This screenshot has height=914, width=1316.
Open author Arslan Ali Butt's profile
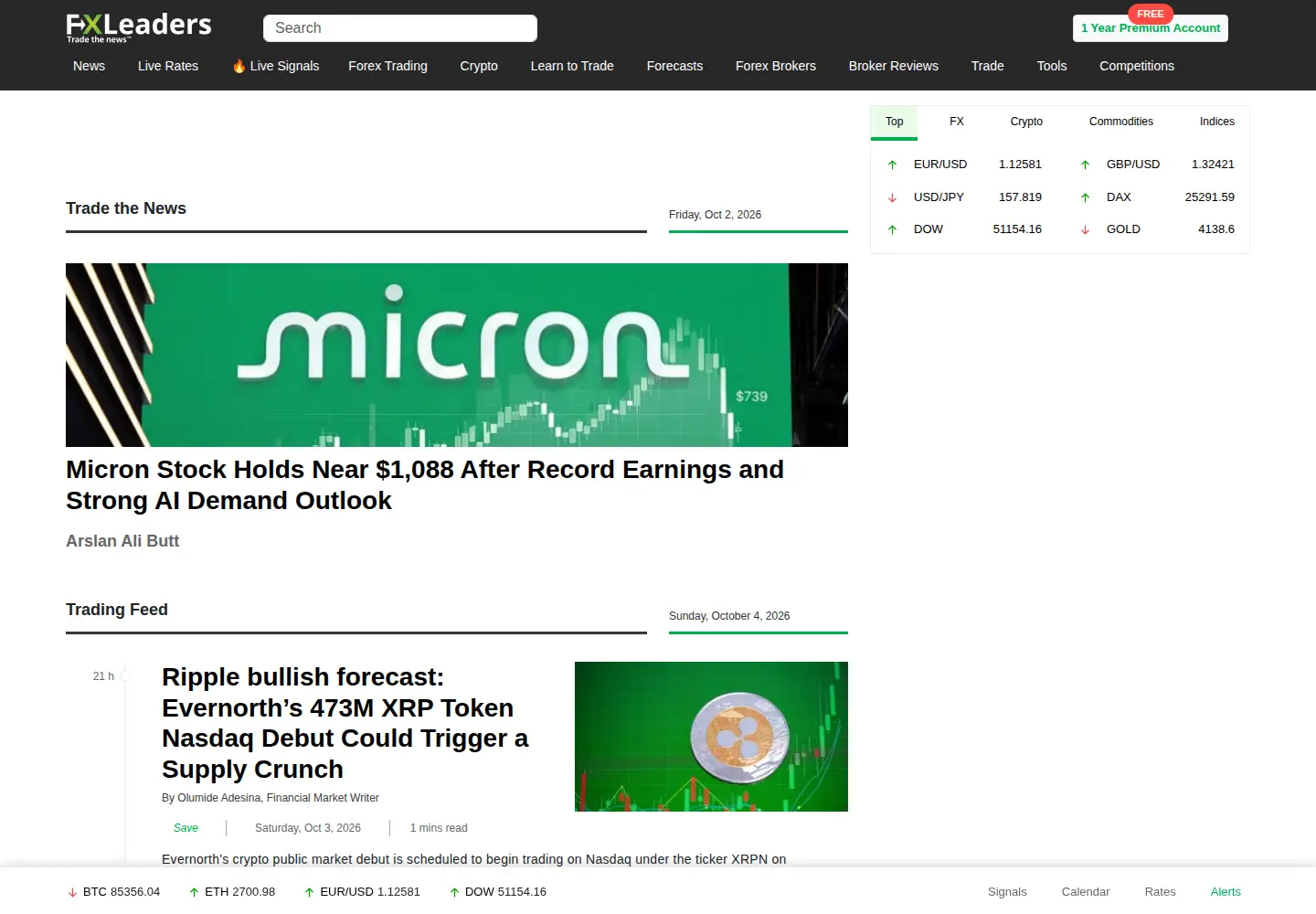coord(122,541)
